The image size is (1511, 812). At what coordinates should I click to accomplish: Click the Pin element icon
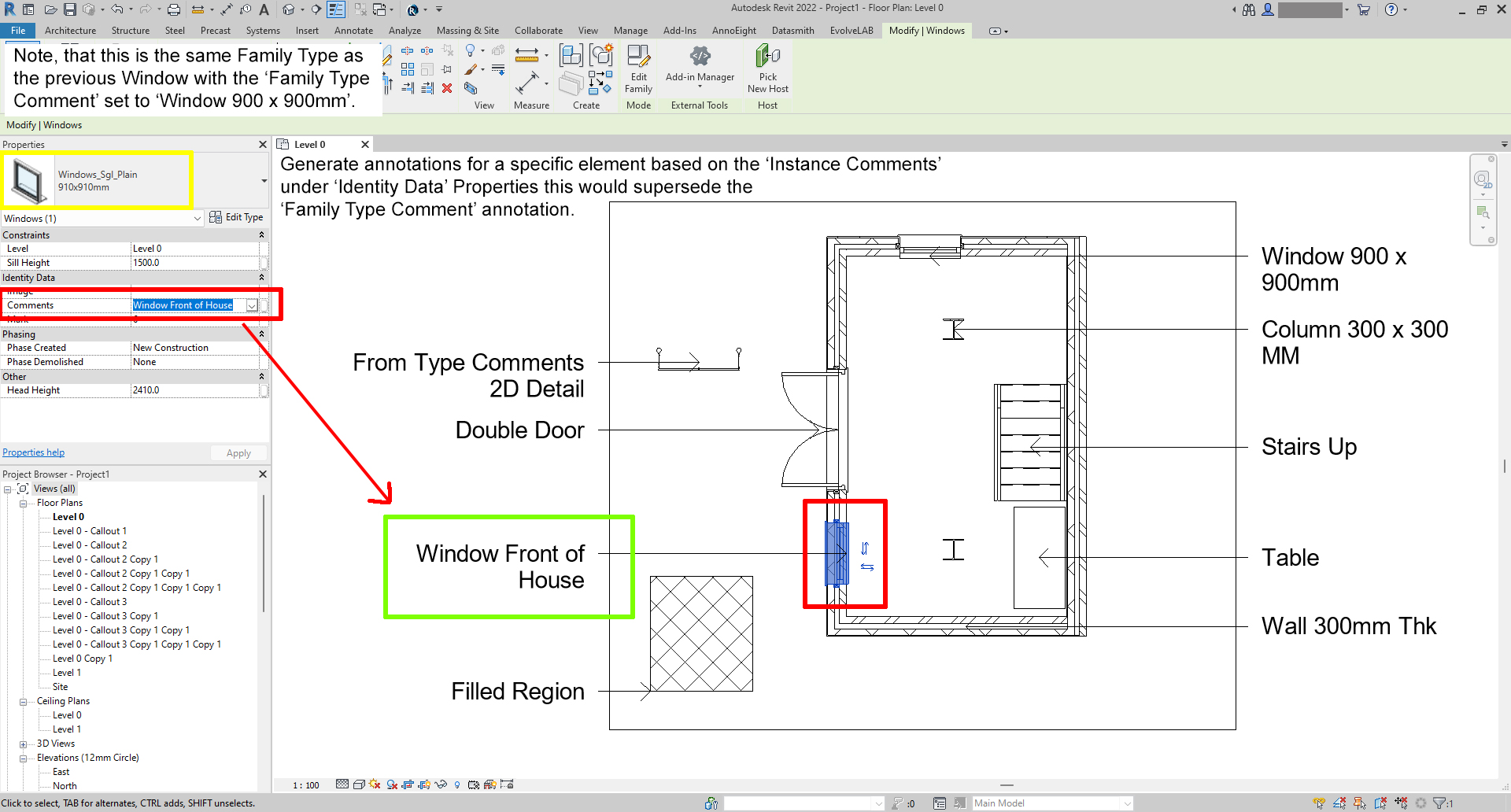447,69
